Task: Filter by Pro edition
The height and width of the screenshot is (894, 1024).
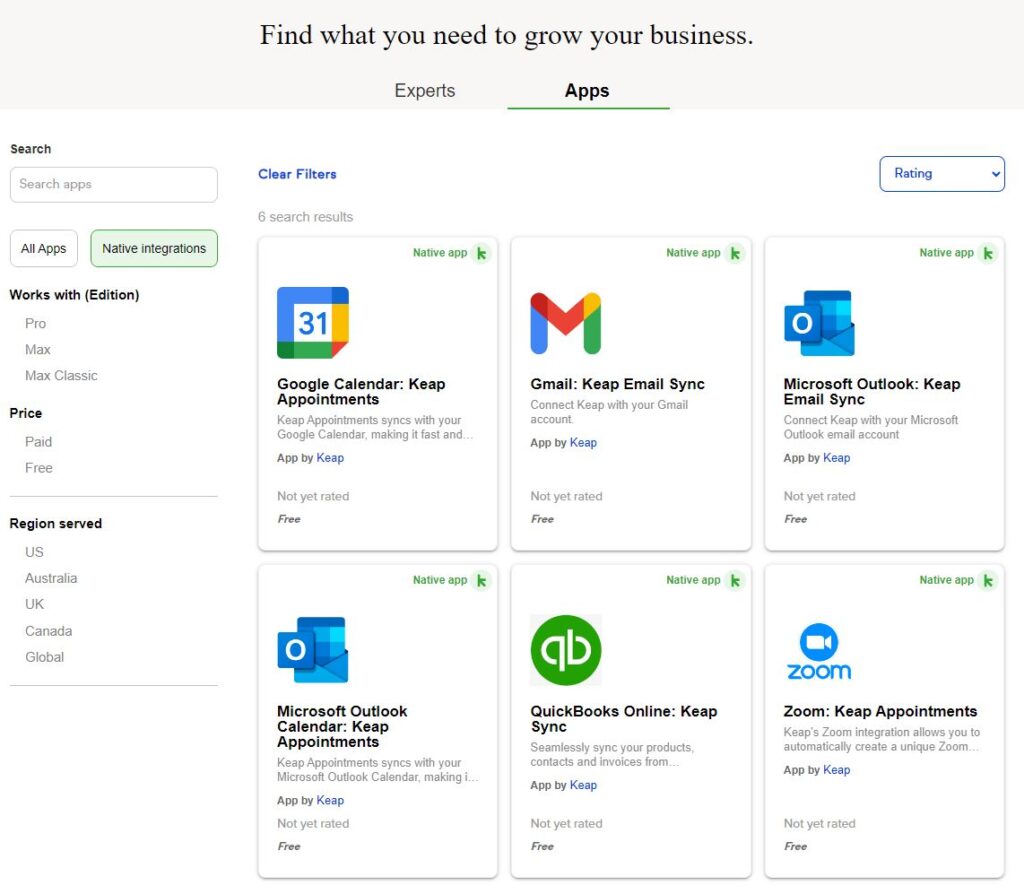Action: [x=35, y=324]
